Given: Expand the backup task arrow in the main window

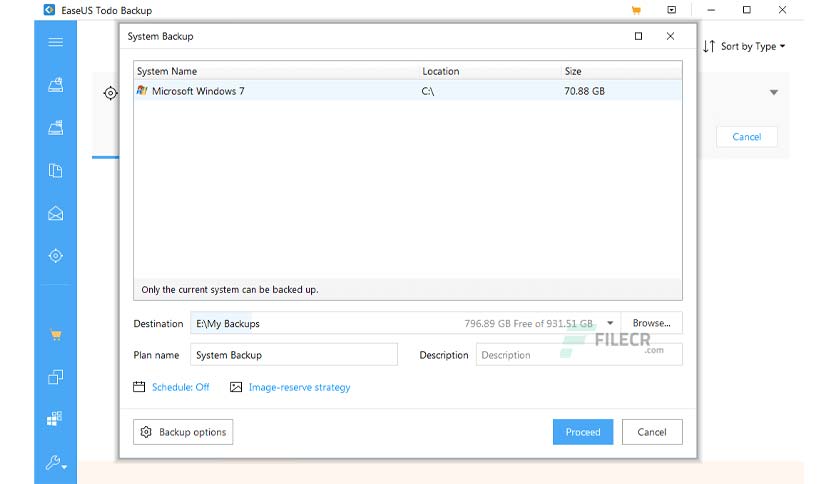Looking at the screenshot, I should (x=774, y=93).
